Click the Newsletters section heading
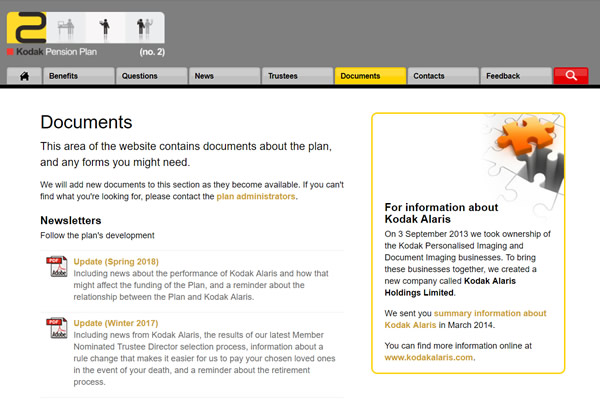 click(x=71, y=220)
